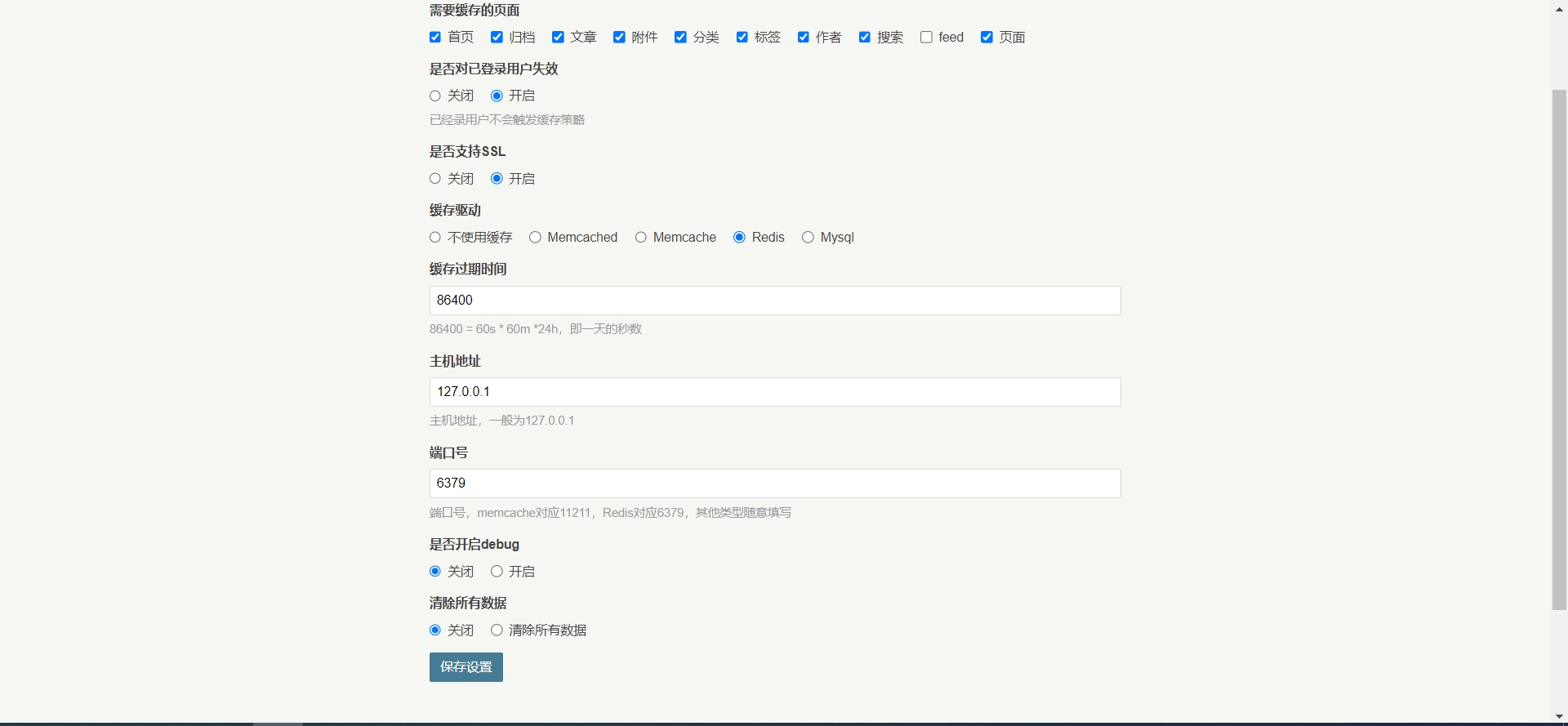Screen dimensions: 1568x726
Task: Uncheck the 页面 checkbox
Action: coord(987,38)
